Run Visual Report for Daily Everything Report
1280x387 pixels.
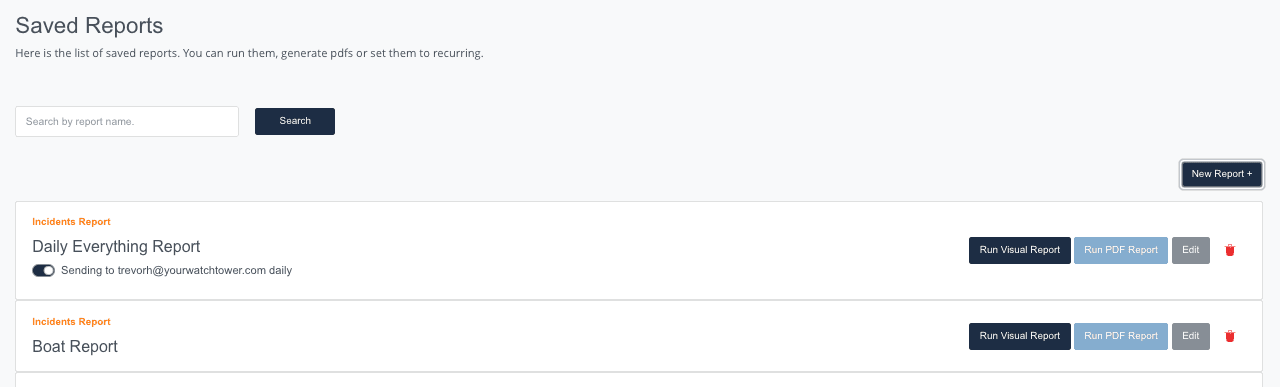pos(1020,250)
